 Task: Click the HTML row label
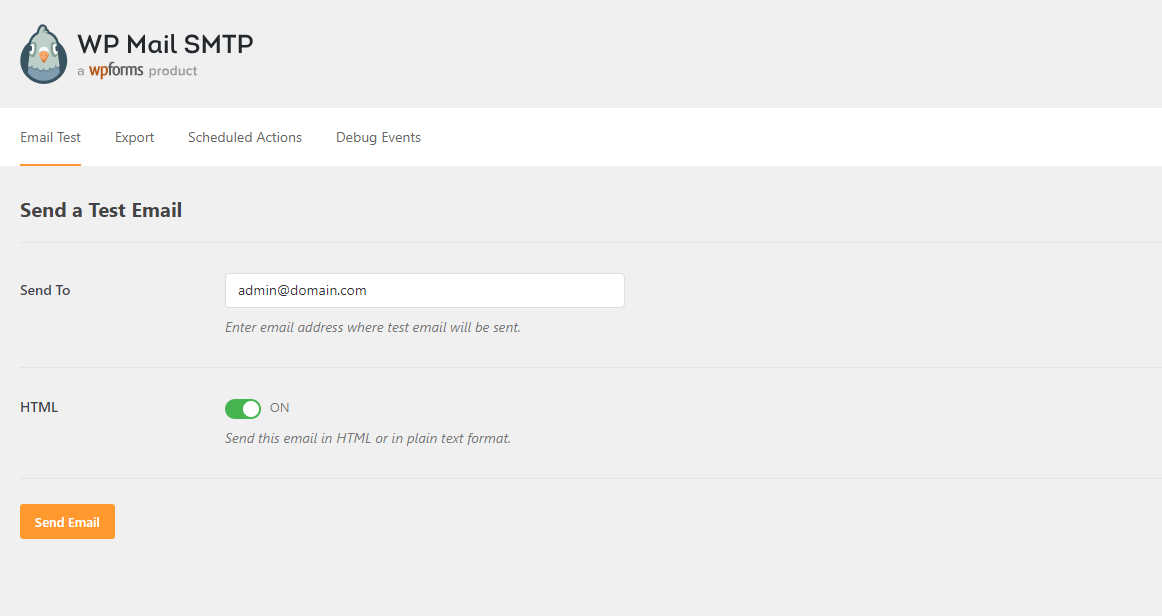38,407
